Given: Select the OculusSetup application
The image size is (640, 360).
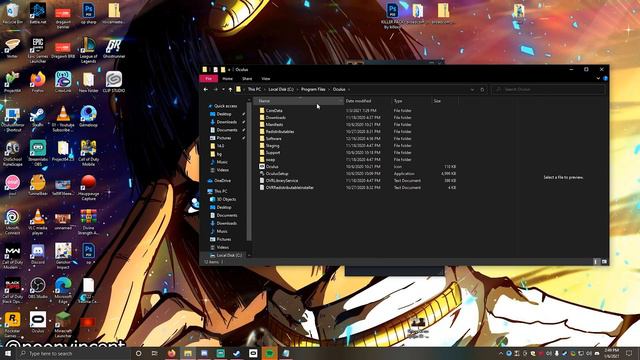Looking at the screenshot, I should [277, 173].
